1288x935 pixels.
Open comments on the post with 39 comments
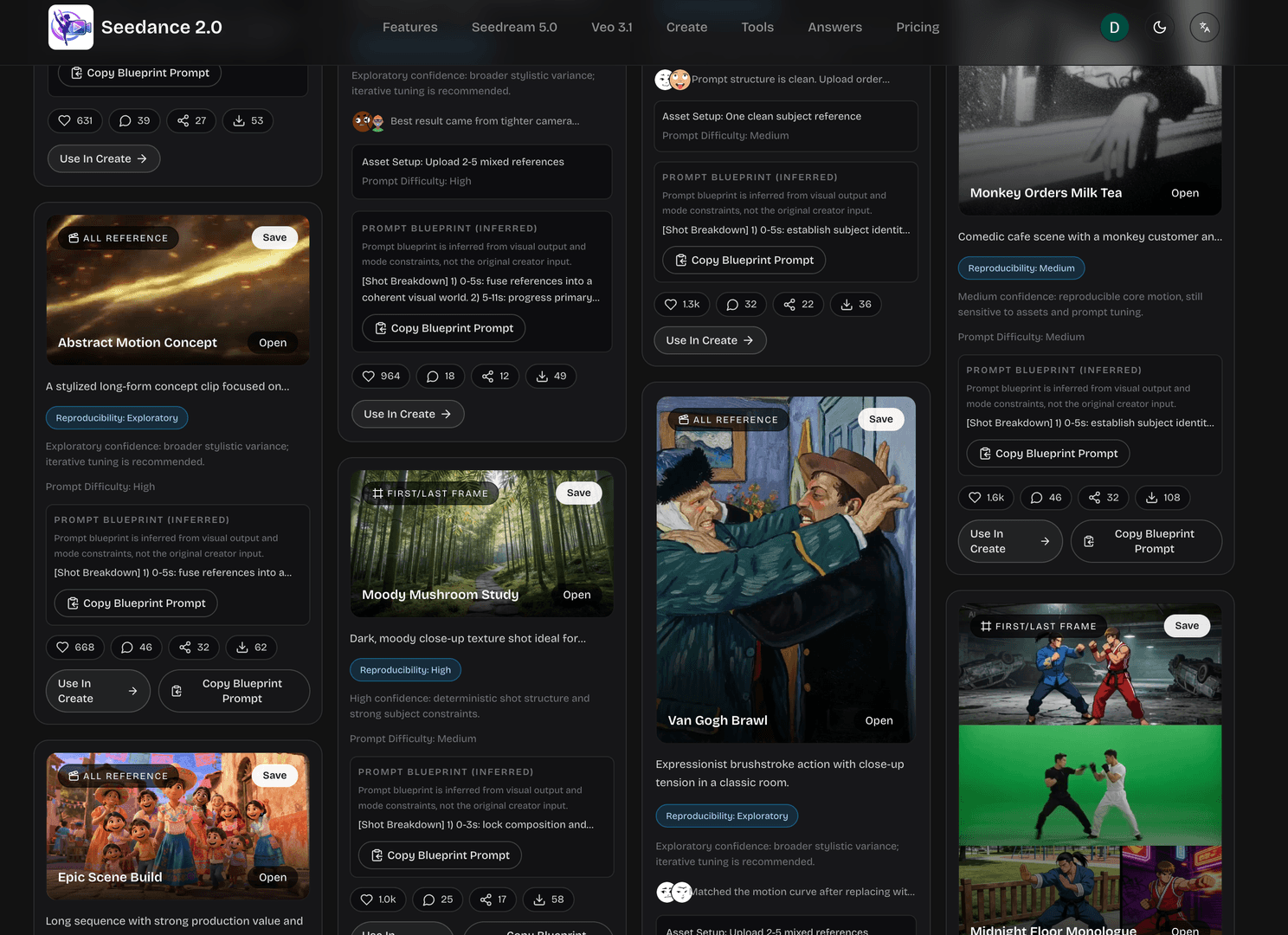click(134, 120)
